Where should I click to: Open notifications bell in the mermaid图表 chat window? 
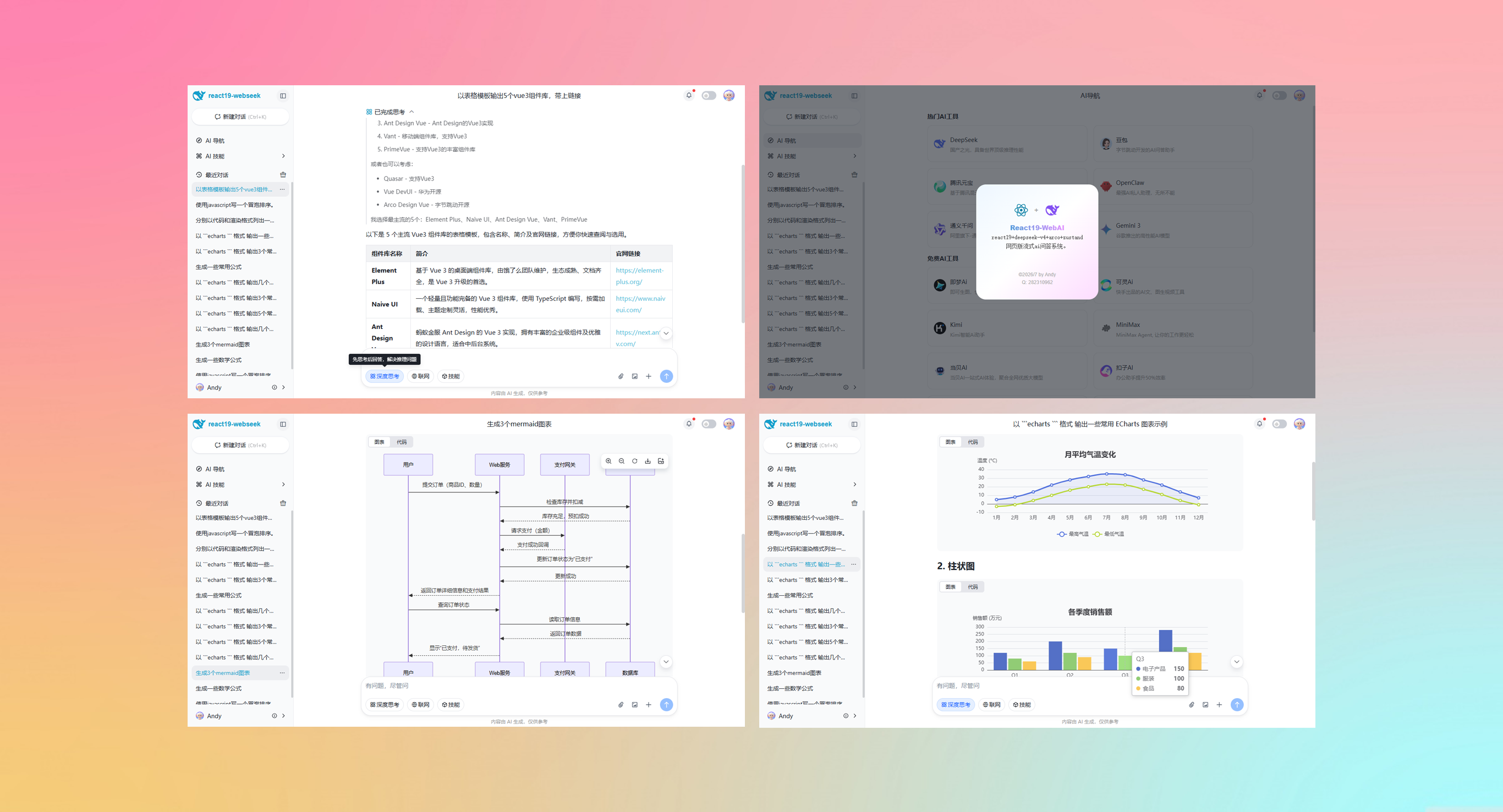pos(689,424)
